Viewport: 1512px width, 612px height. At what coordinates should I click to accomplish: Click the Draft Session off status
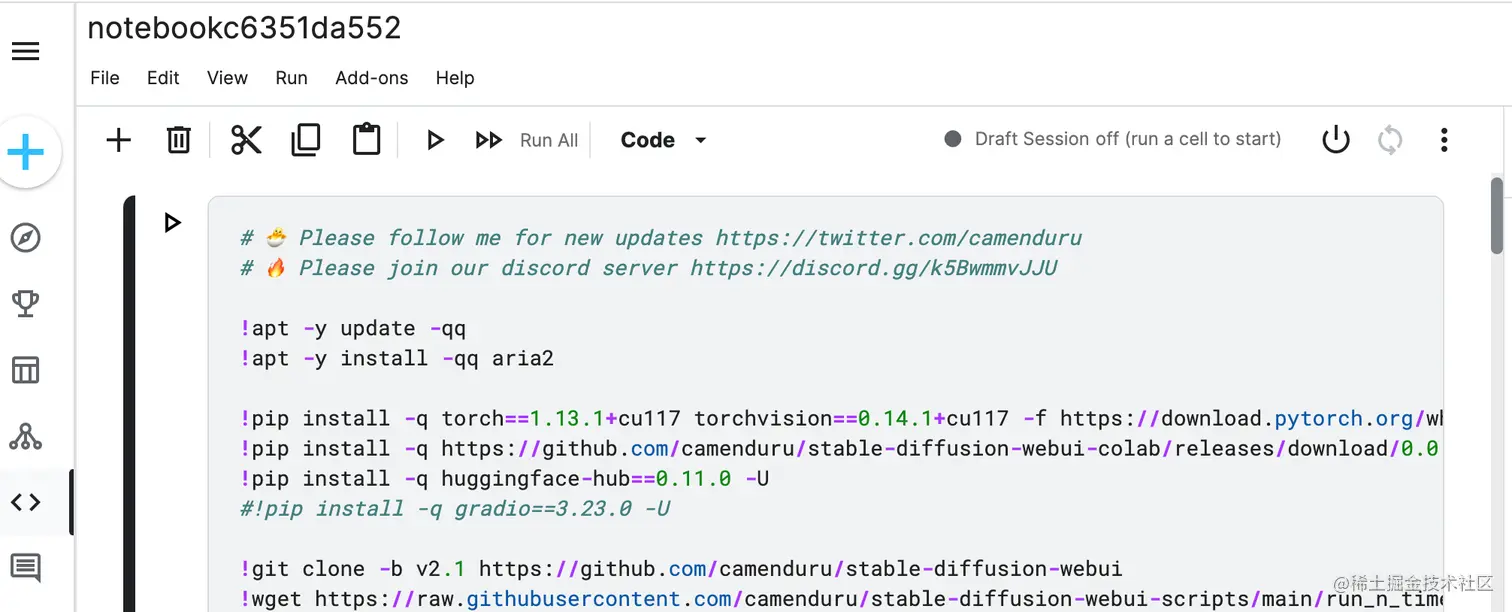pyautogui.click(x=1113, y=139)
